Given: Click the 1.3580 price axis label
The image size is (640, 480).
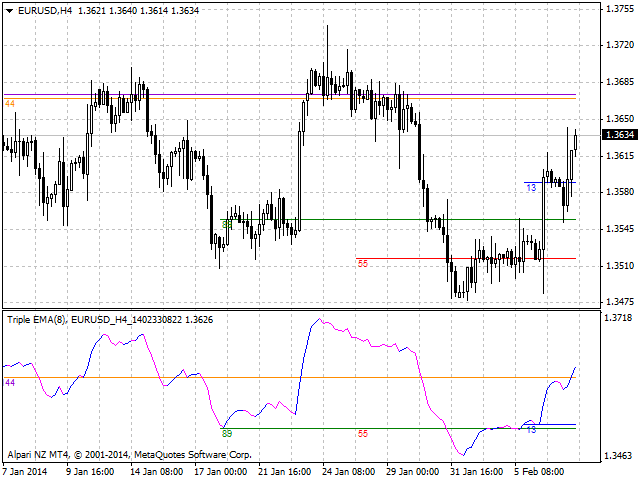Looking at the screenshot, I should pos(620,192).
